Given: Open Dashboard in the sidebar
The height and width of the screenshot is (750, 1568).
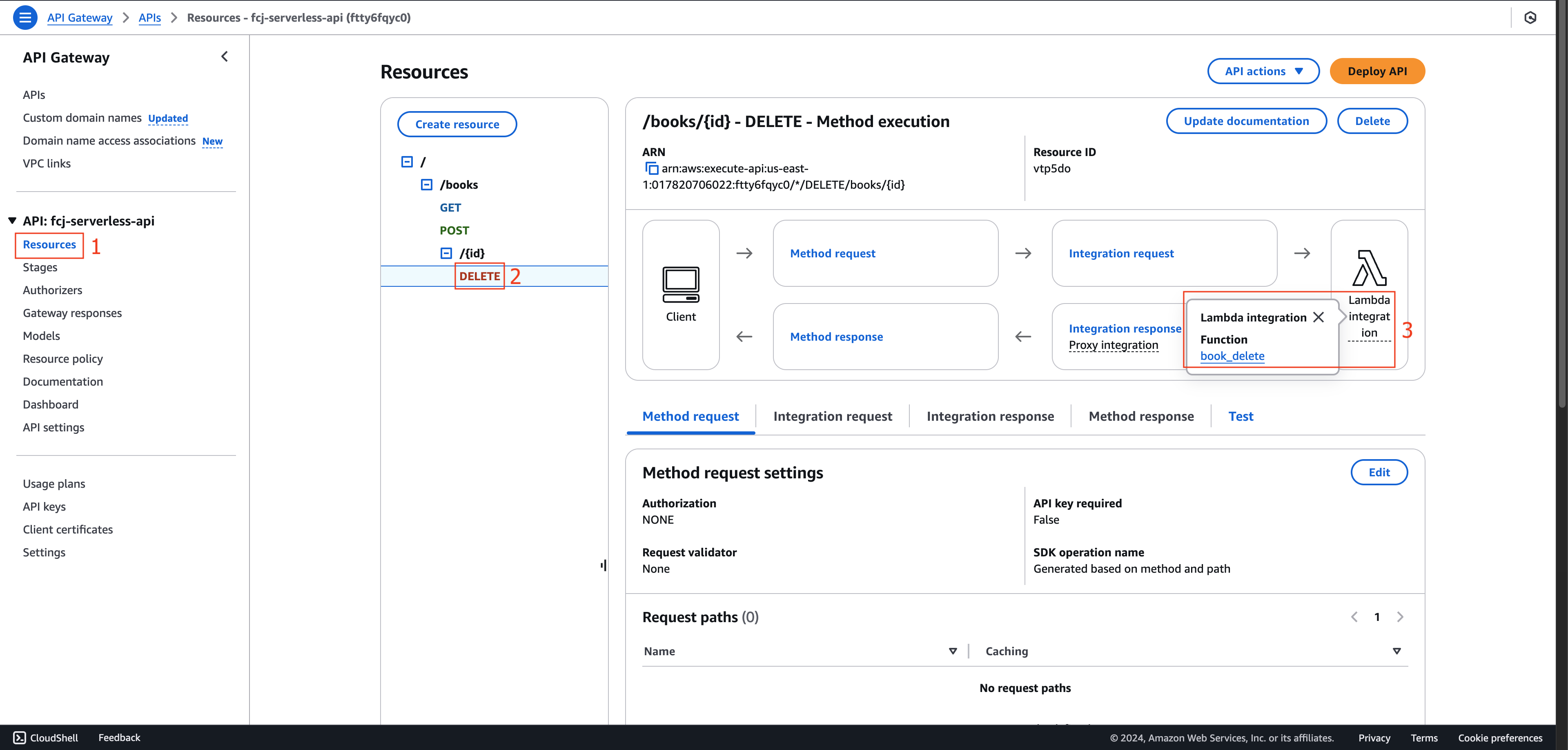Looking at the screenshot, I should coord(51,405).
